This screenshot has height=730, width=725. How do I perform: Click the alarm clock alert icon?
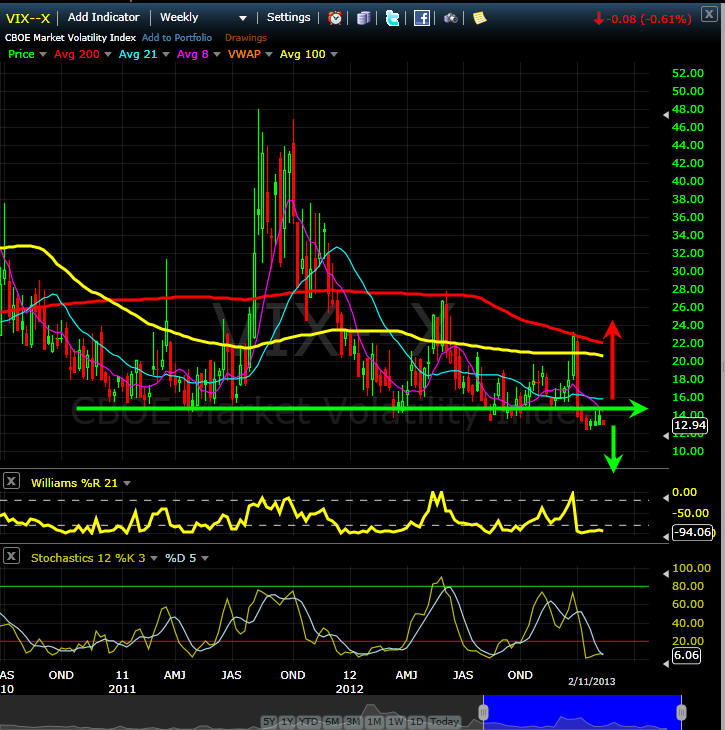[x=335, y=18]
